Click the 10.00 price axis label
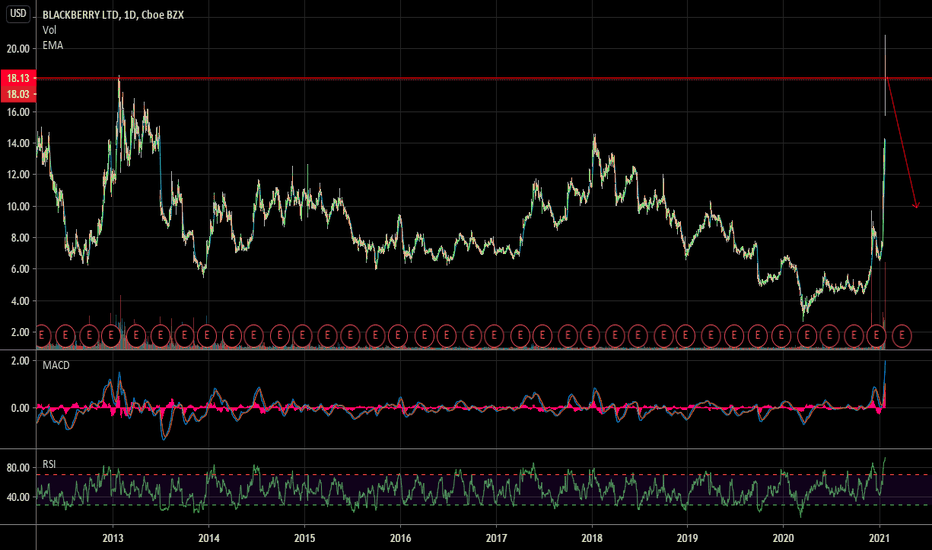932x550 pixels. (x=18, y=206)
